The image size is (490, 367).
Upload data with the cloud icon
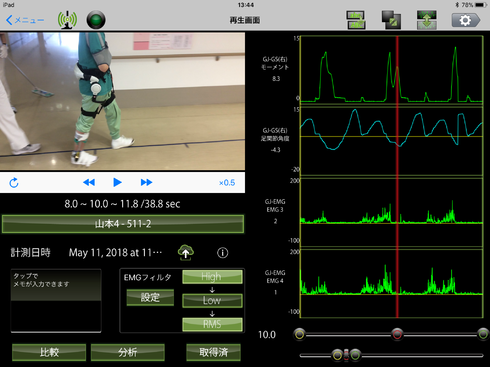(x=186, y=252)
